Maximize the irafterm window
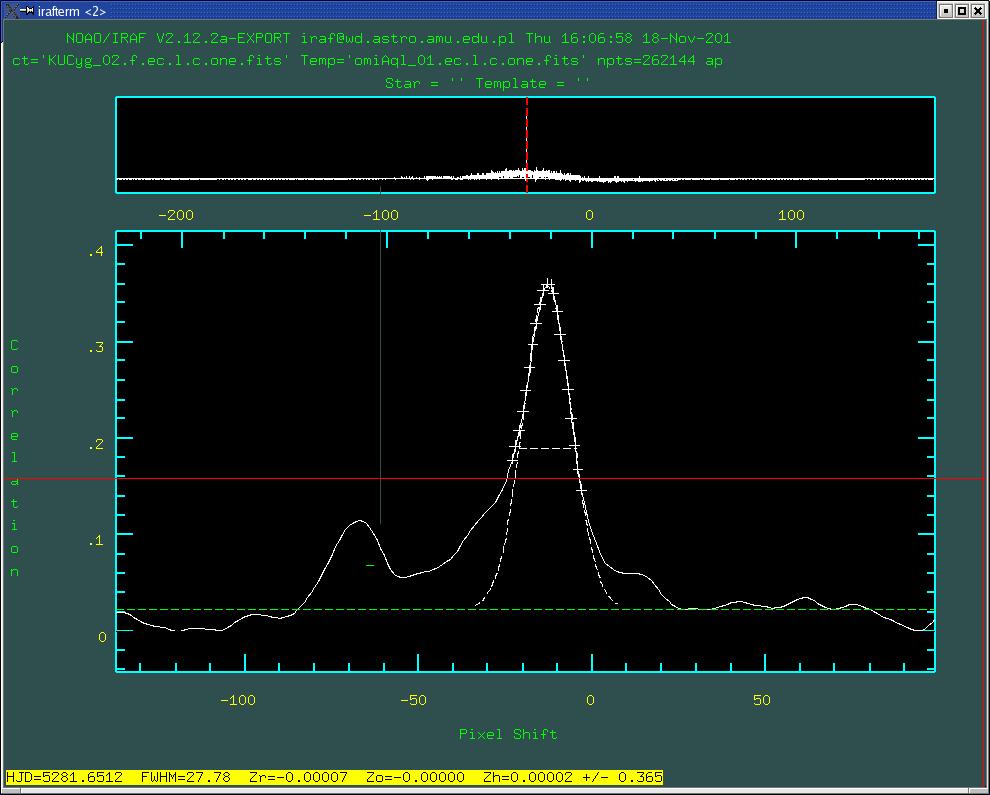Viewport: 990px width, 795px height. tap(961, 11)
